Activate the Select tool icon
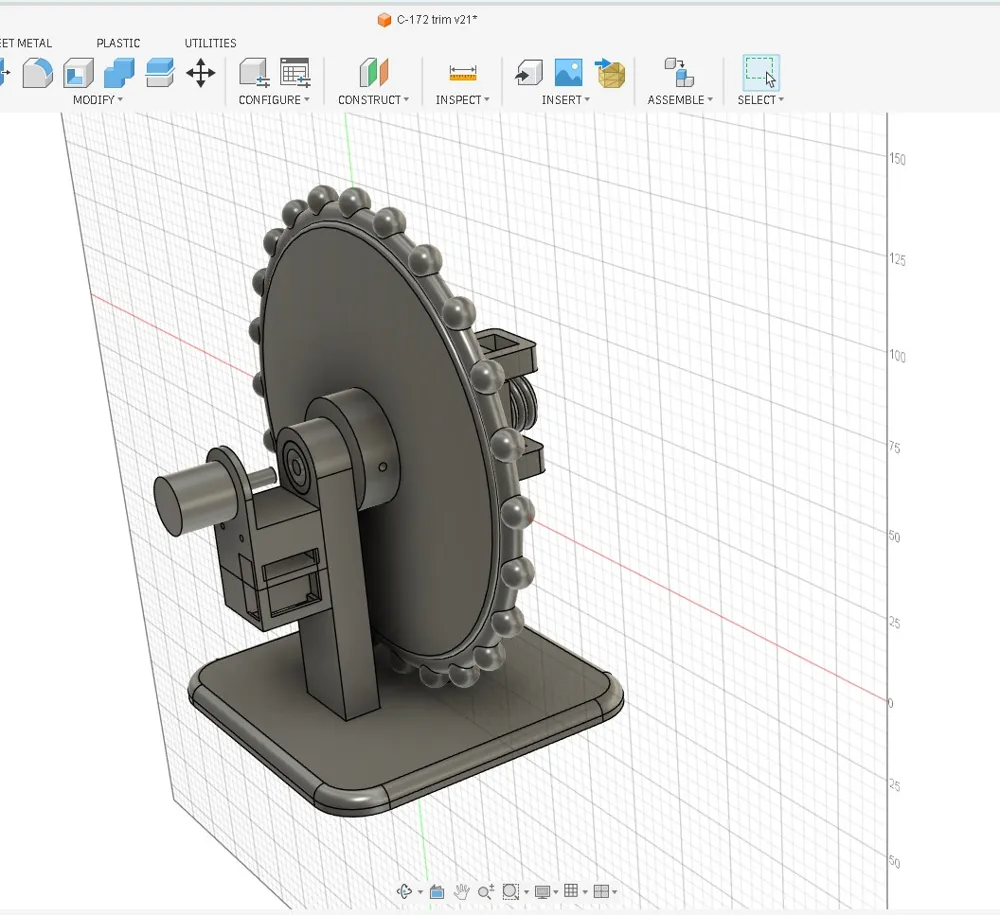1000x915 pixels. 761,73
